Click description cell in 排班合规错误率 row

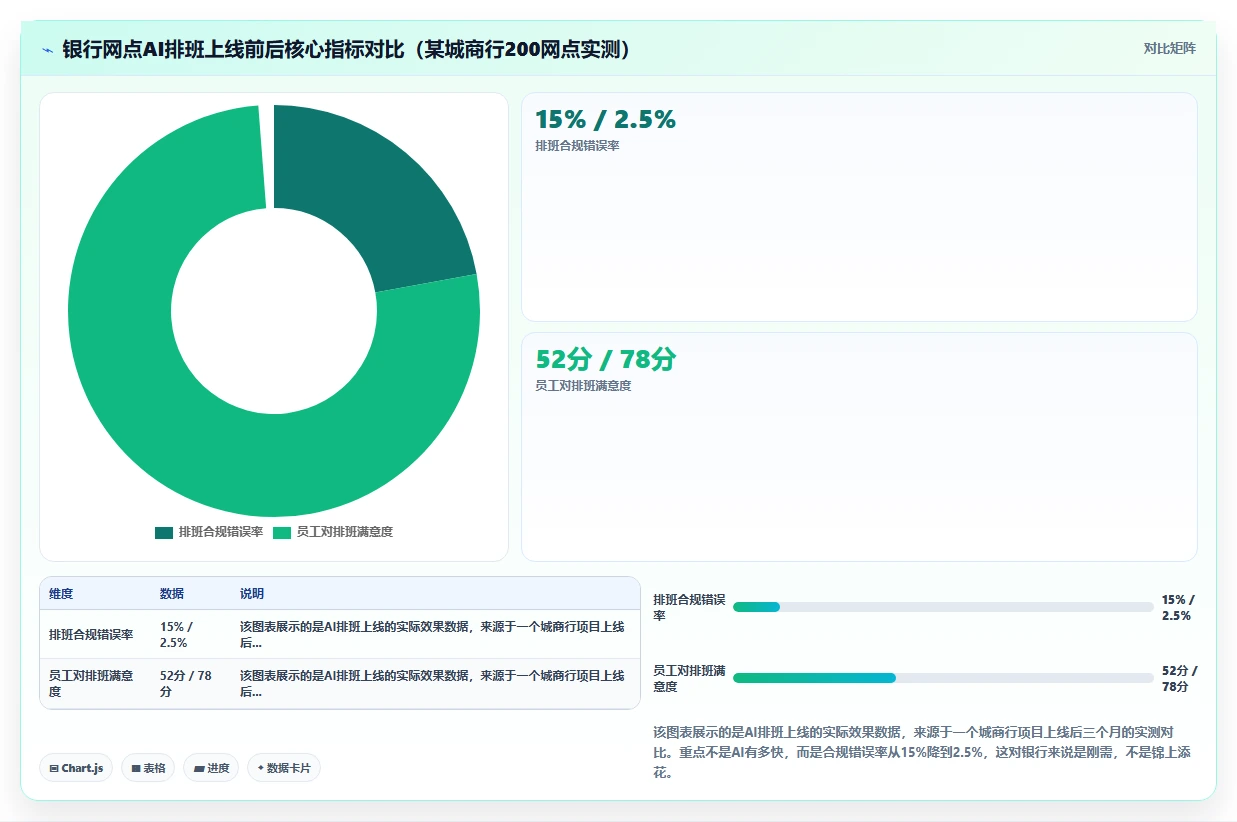coord(434,634)
